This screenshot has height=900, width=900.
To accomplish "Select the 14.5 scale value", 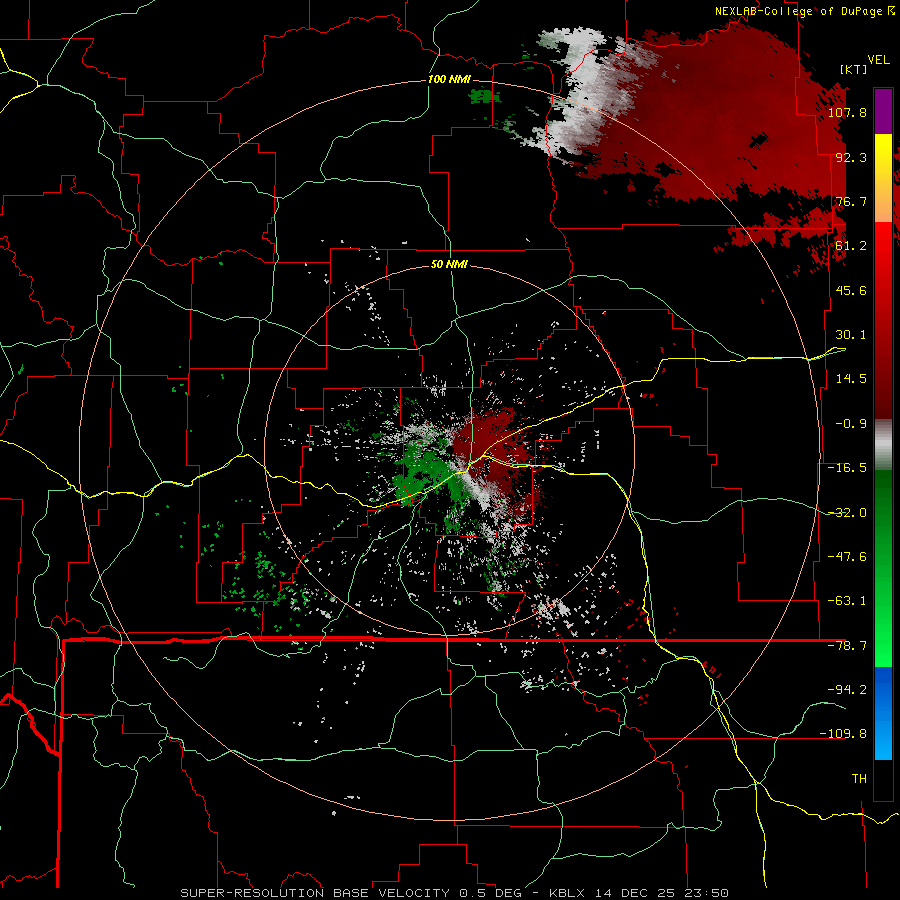I will pyautogui.click(x=851, y=379).
